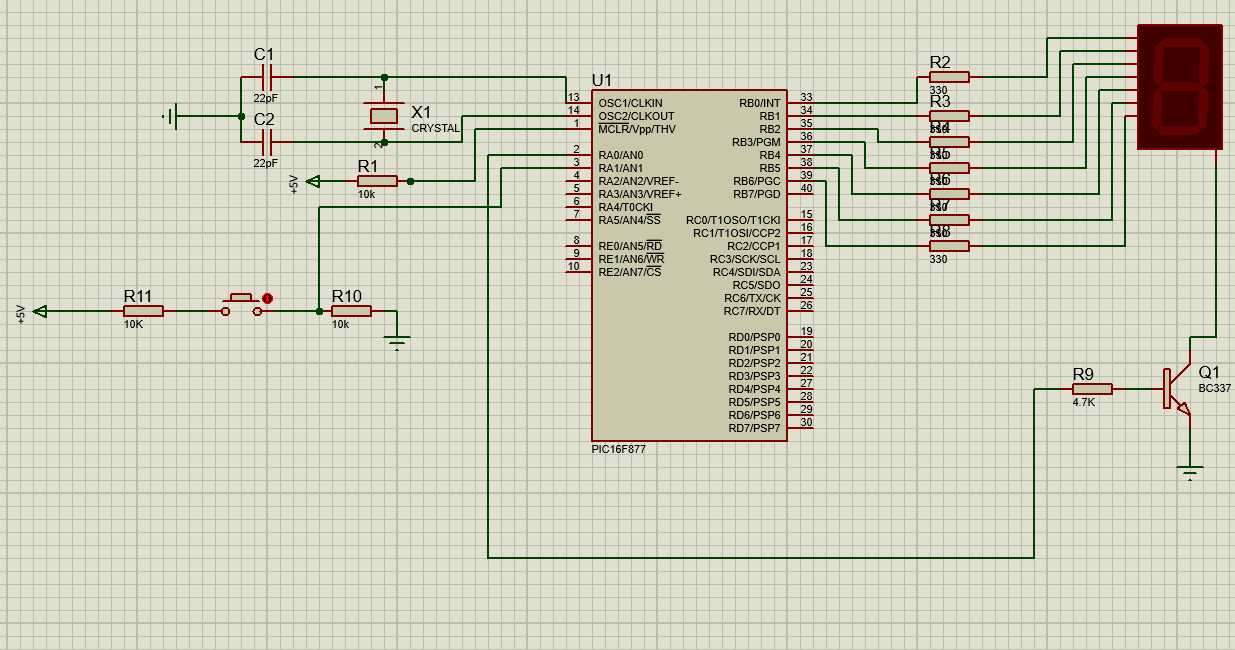Select capacitor C2 symbol

click(265, 143)
